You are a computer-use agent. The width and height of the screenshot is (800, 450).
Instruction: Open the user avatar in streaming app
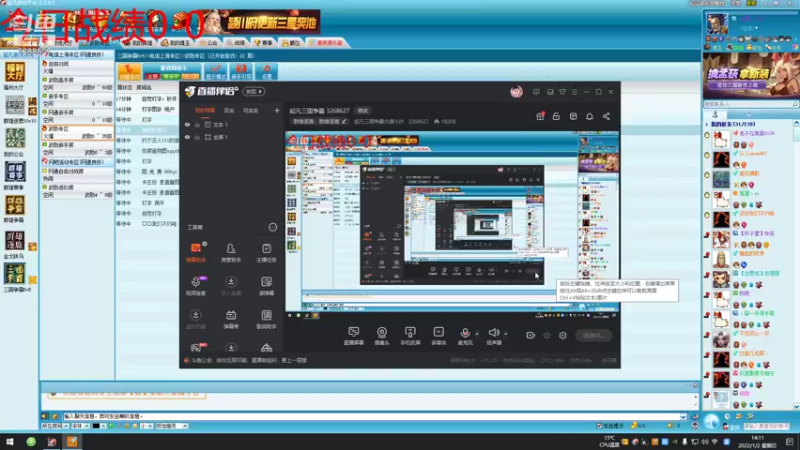pyautogui.click(x=516, y=92)
